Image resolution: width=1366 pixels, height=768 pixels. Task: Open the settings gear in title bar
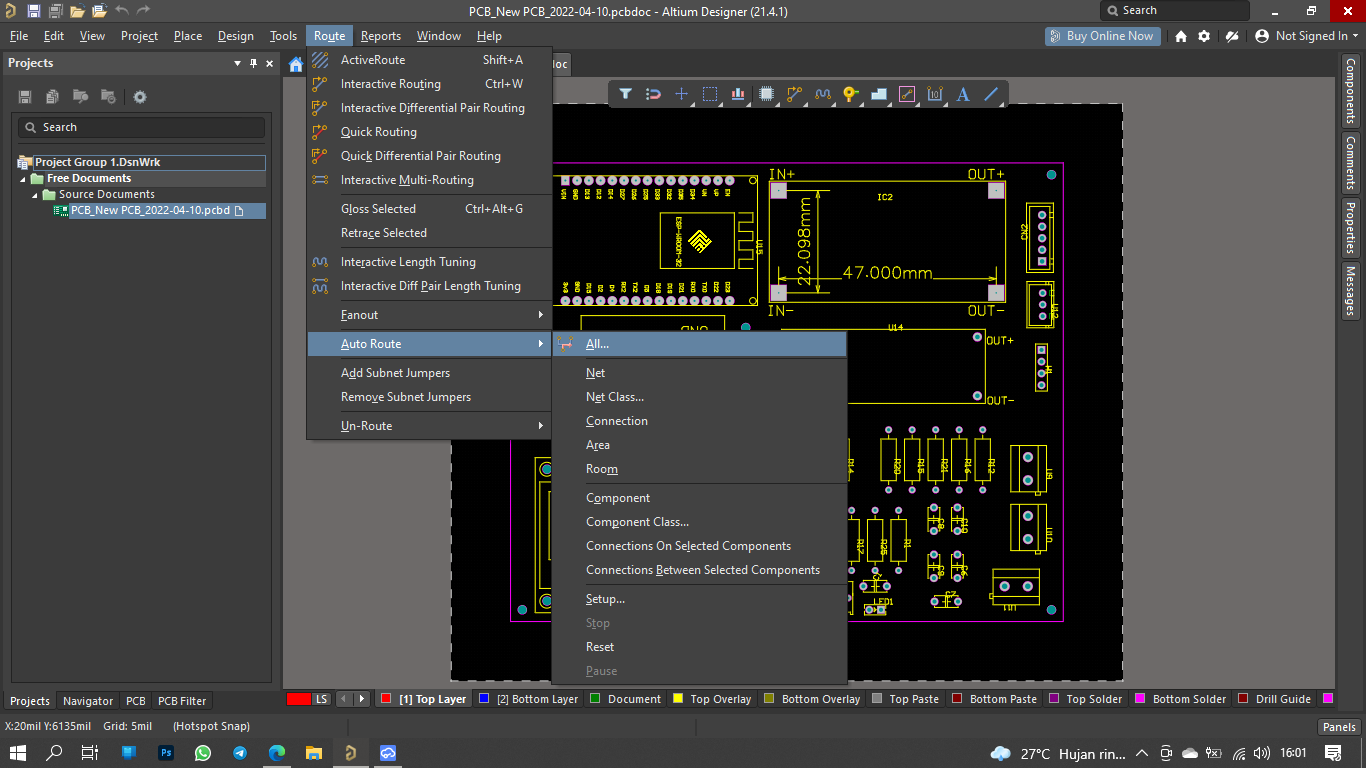[1204, 36]
